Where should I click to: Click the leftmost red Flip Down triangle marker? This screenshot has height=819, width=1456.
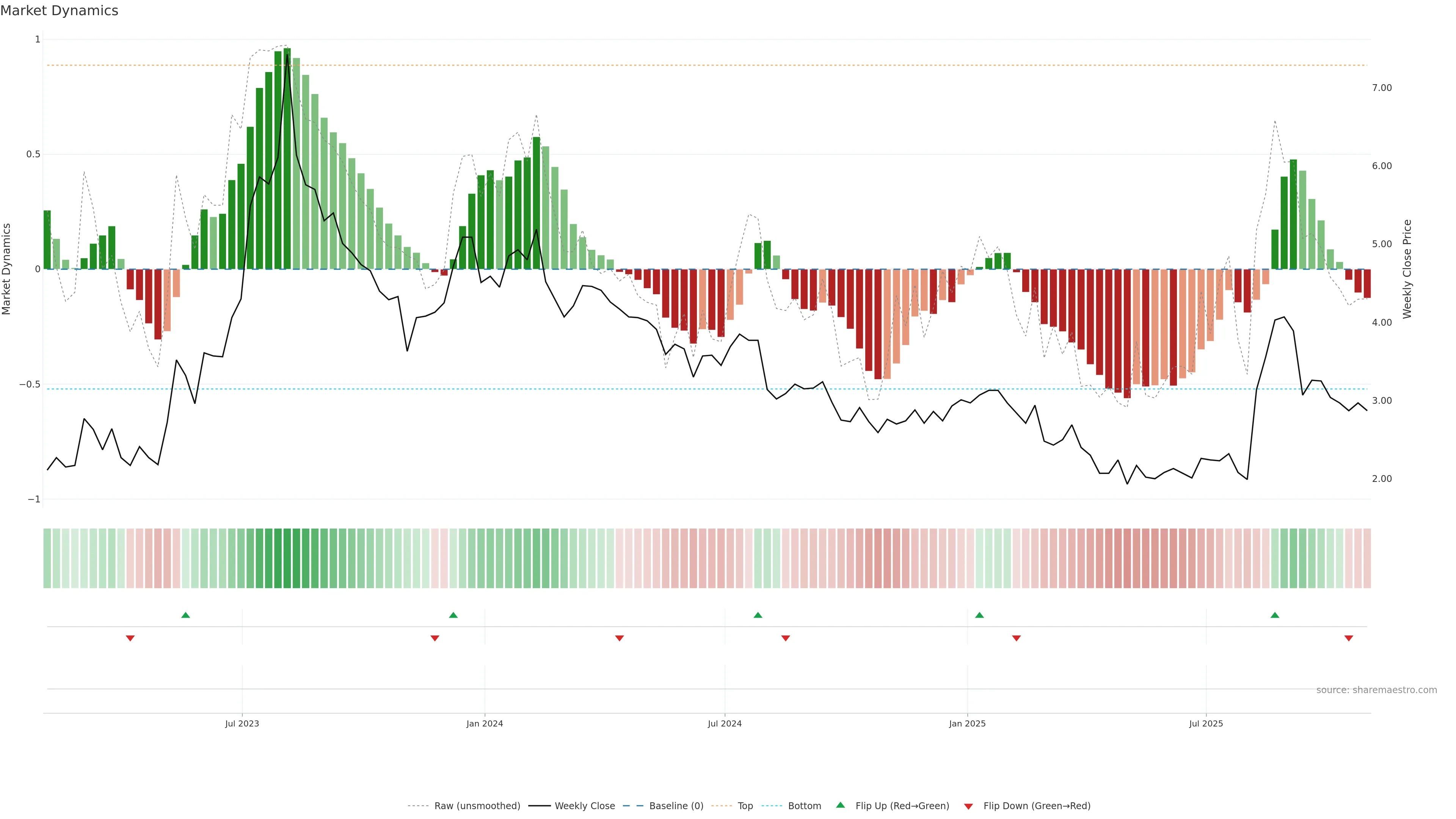point(130,638)
